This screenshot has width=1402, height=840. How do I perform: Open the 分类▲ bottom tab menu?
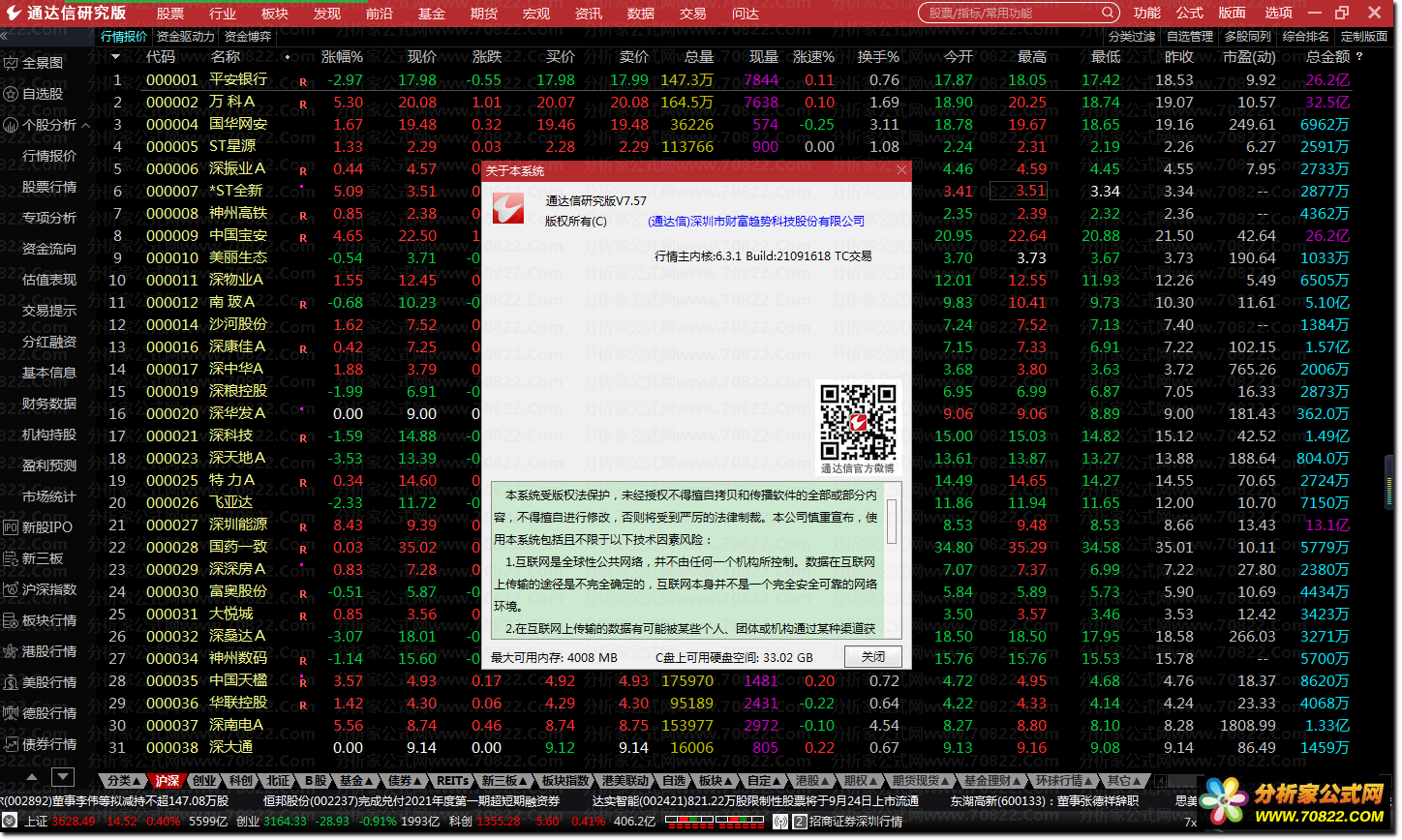[124, 780]
